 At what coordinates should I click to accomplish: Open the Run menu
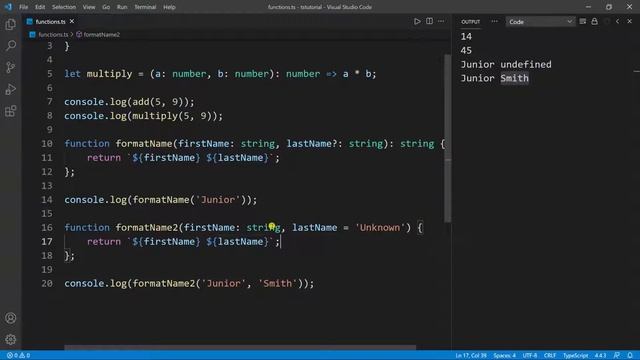click(x=122, y=7)
